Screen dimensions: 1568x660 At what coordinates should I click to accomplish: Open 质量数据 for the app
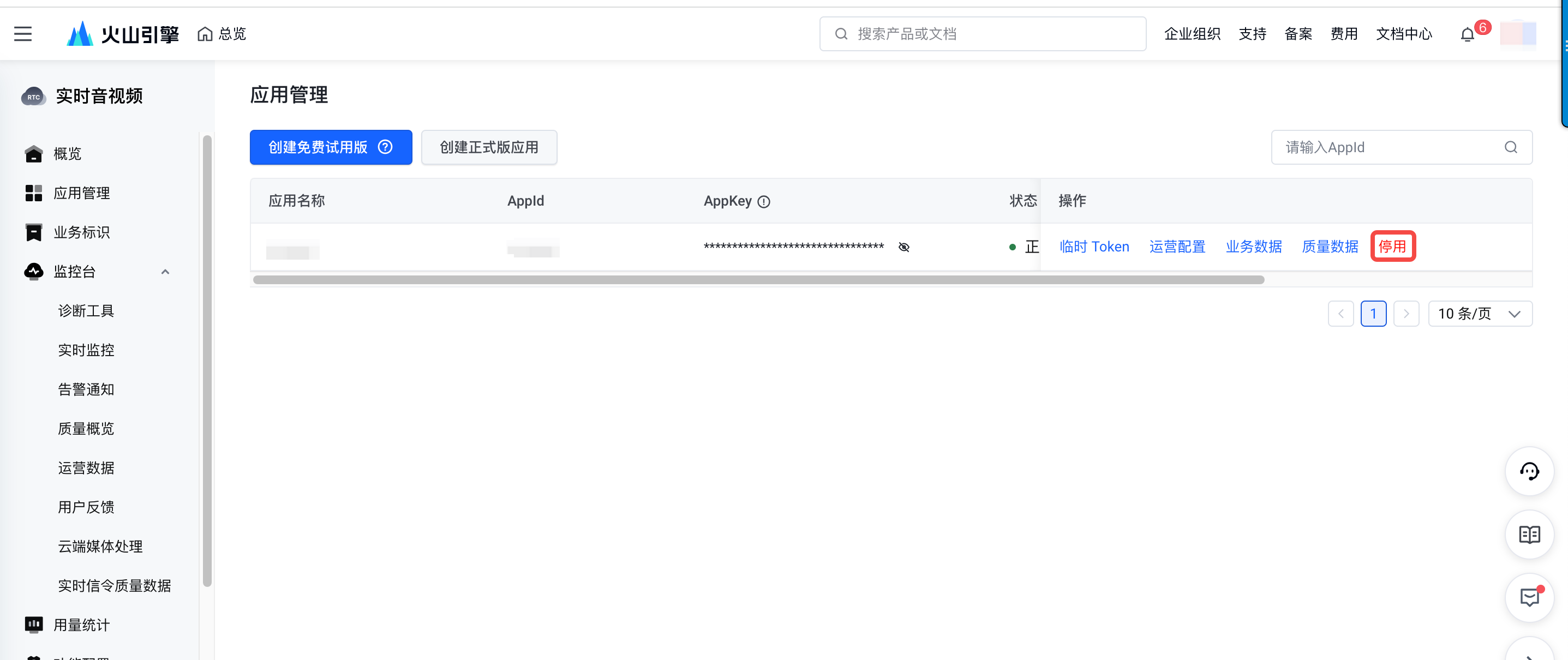(1330, 247)
